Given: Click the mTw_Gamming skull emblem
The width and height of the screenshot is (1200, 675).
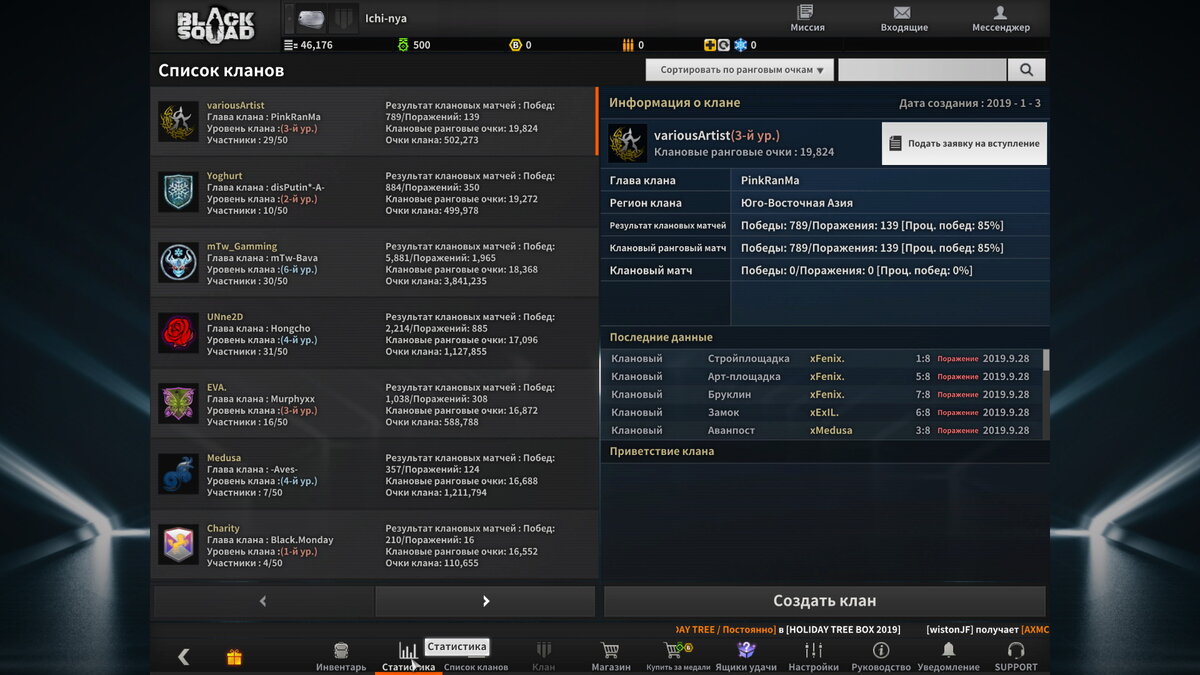Looking at the screenshot, I should (x=178, y=262).
